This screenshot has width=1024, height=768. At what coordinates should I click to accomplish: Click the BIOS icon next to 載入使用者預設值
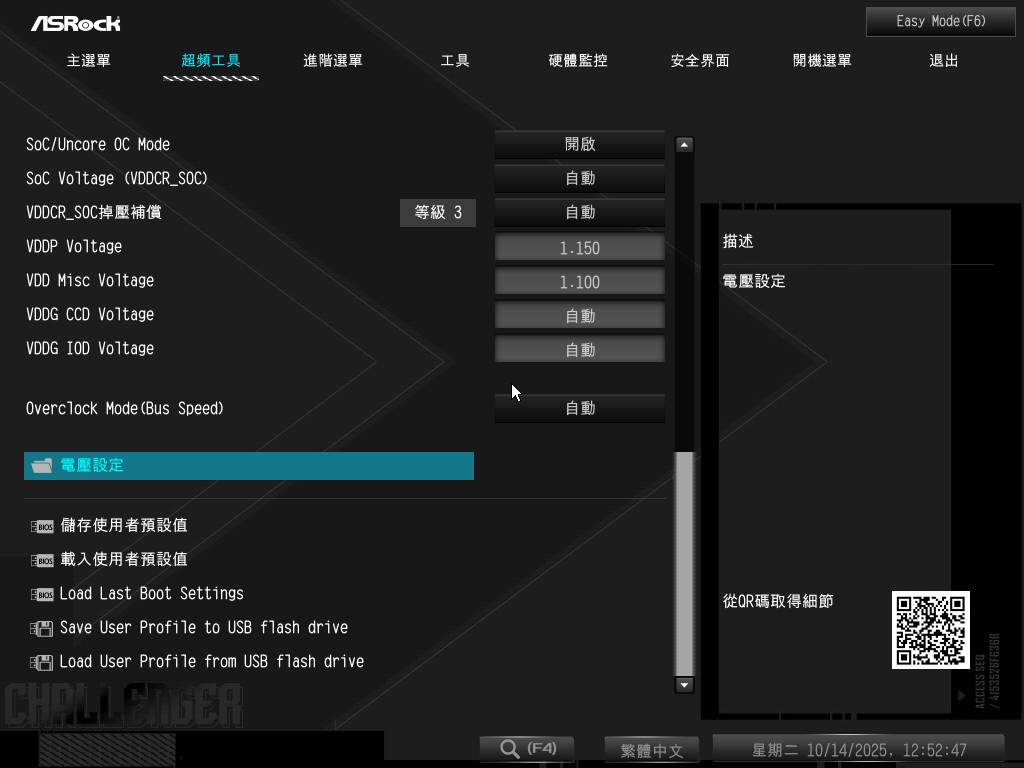[x=42, y=560]
